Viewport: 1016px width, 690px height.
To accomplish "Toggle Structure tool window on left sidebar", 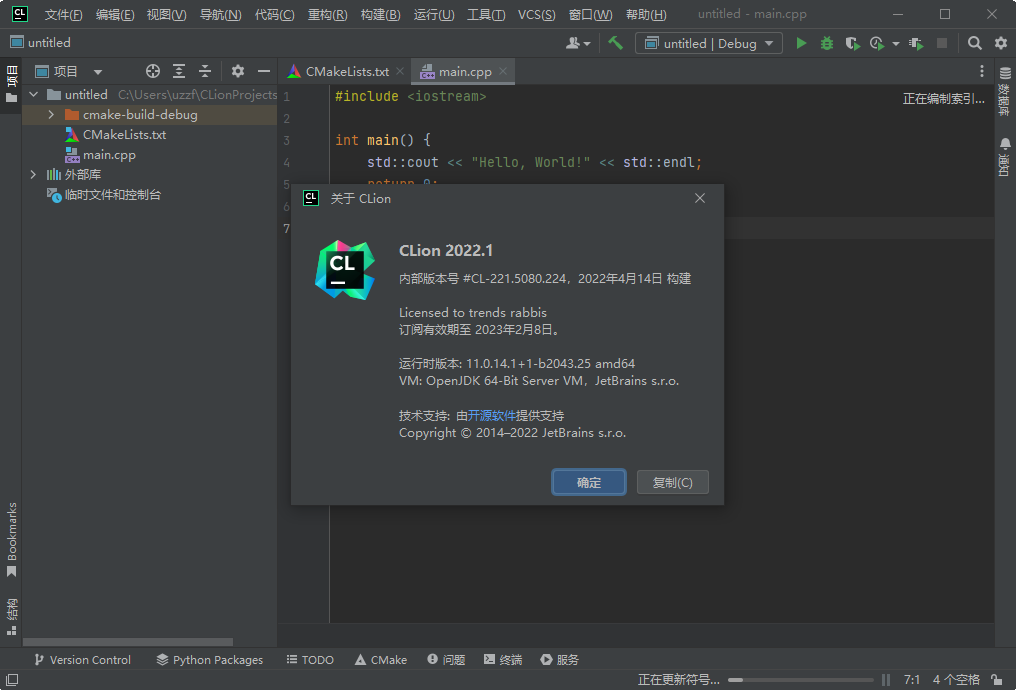I will coord(11,617).
